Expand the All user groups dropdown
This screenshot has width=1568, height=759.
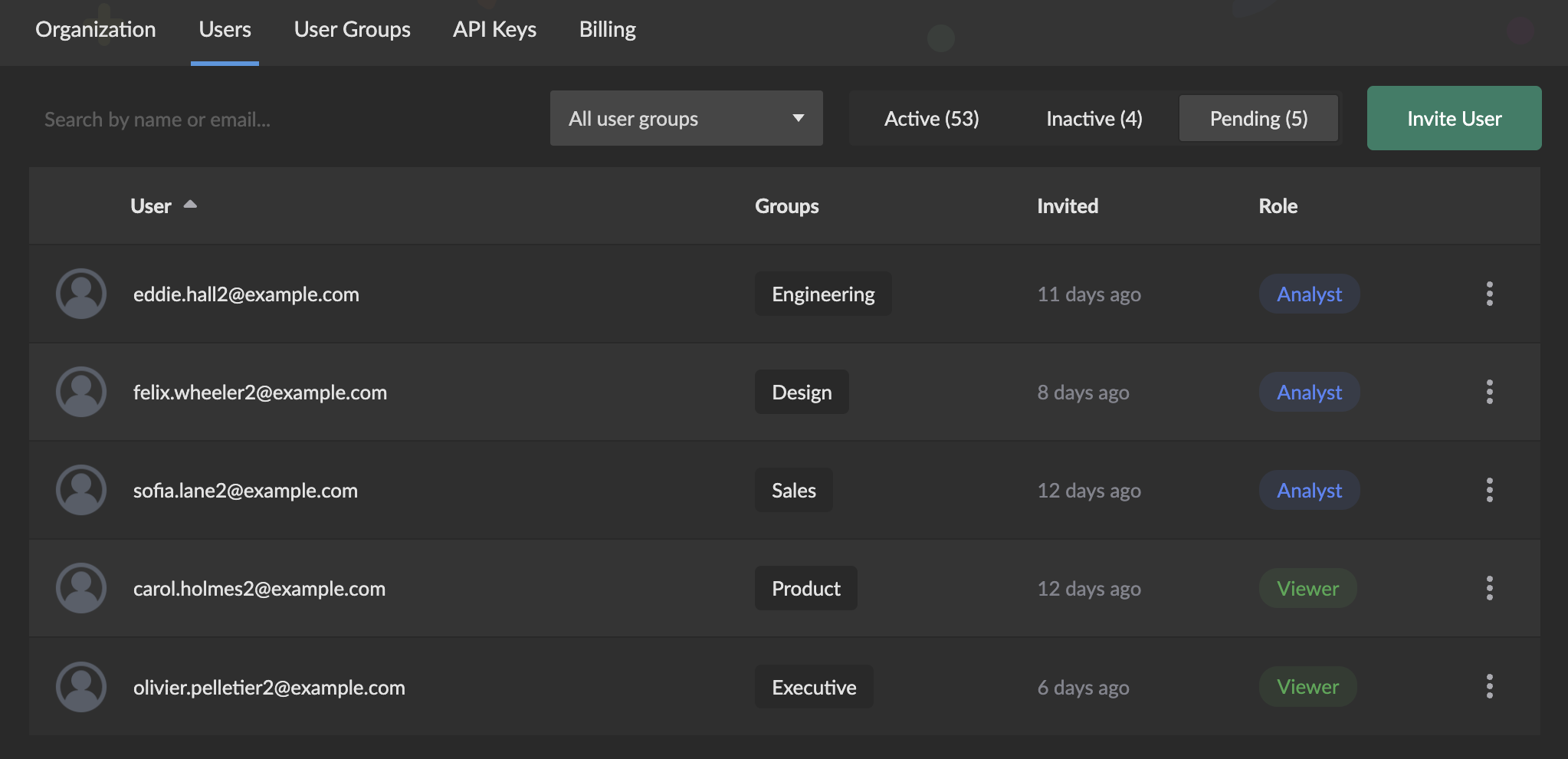point(686,119)
